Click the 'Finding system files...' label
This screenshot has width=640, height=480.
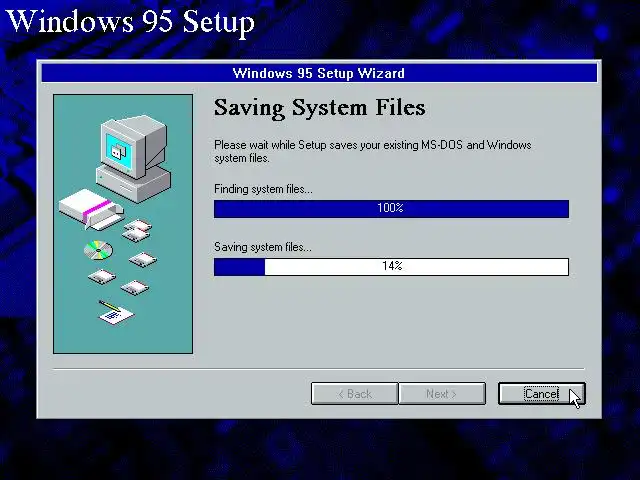point(263,189)
